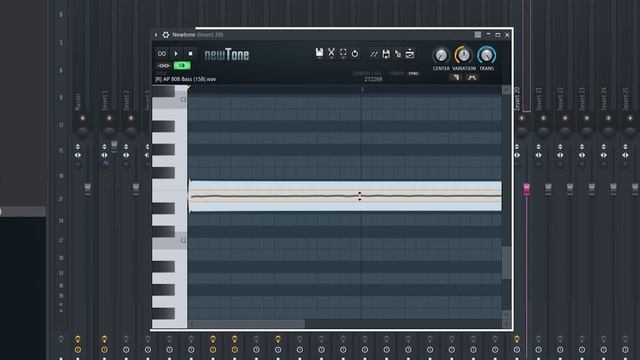640x360 pixels.
Task: Select the Insert 21 mixer track label
Action: tap(539, 98)
